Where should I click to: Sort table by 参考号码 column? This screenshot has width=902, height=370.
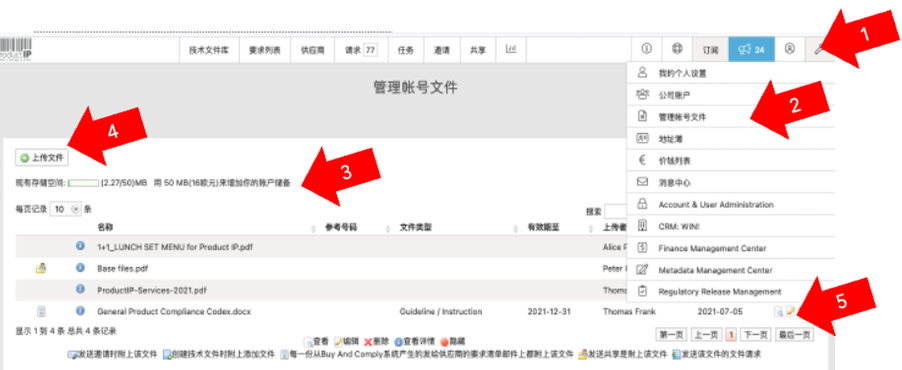(341, 228)
